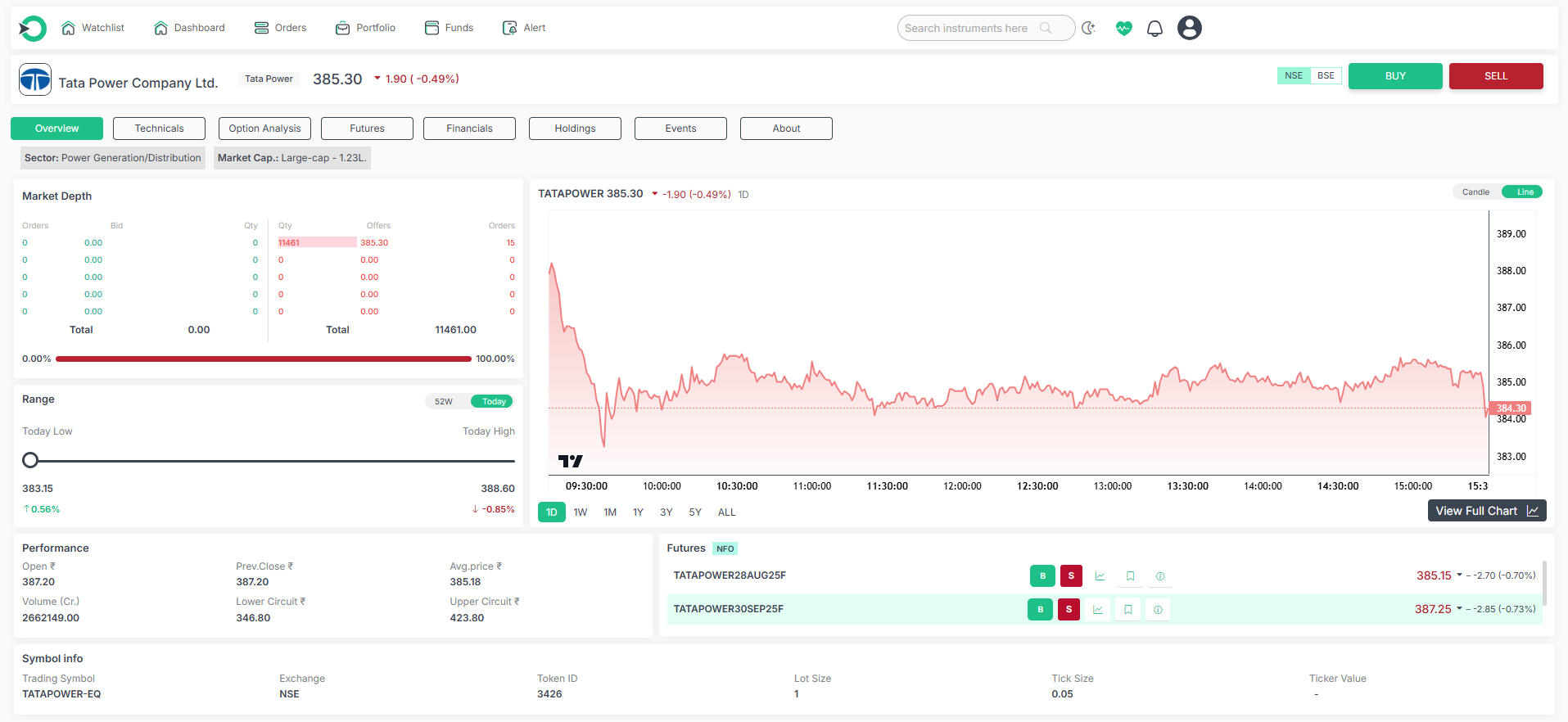Select the TATAPOWER30SEP25F futures row name
Image resolution: width=1568 pixels, height=722 pixels.
[x=728, y=609]
